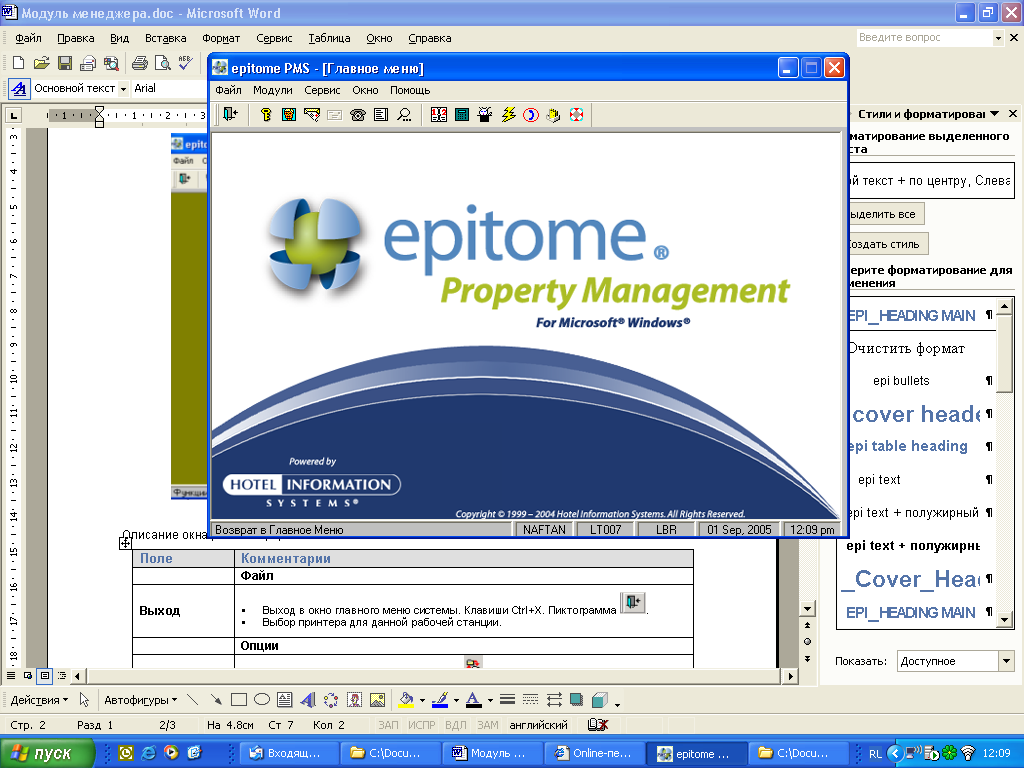
Task: Select the Arrow drawing tool
Action: [216, 700]
